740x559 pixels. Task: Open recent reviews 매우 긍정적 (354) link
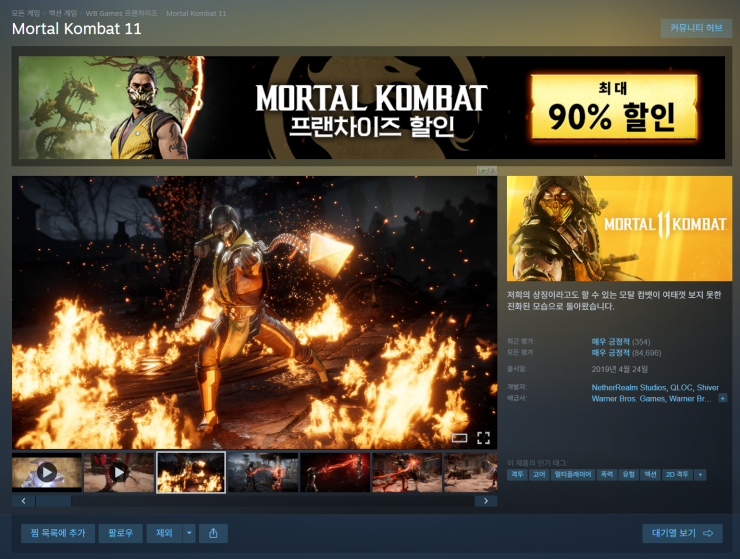pos(621,341)
